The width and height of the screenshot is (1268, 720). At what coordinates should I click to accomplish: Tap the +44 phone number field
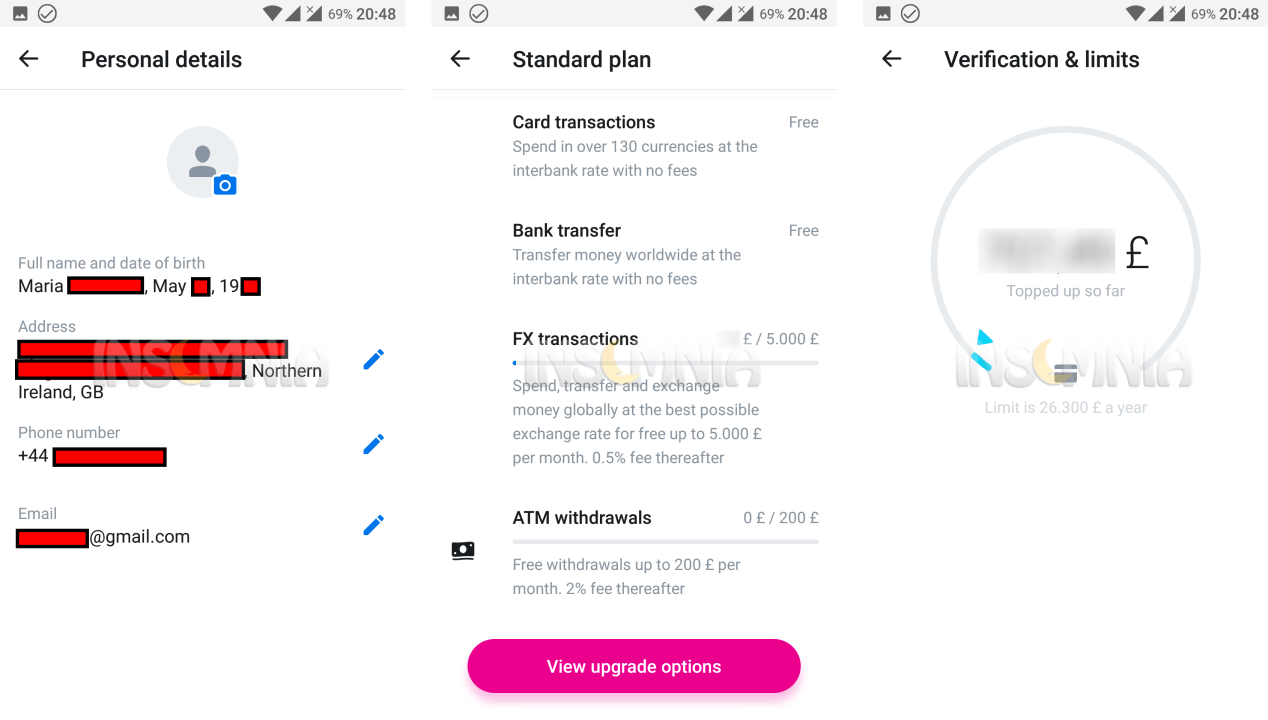coord(92,457)
